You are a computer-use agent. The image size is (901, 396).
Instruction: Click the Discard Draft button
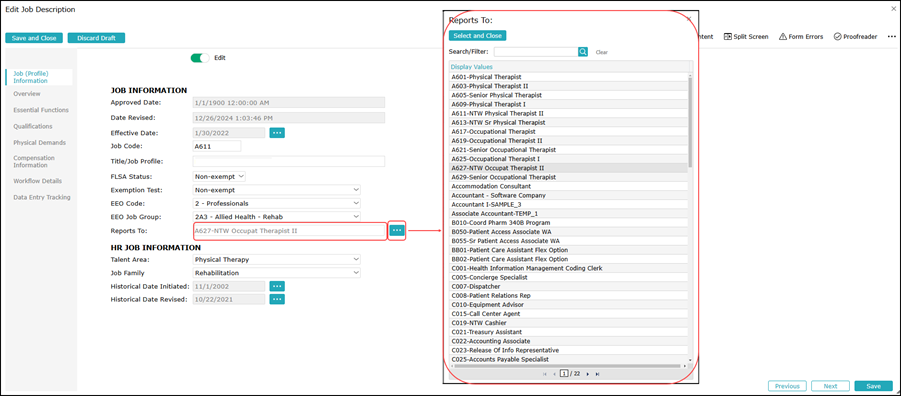click(96, 38)
